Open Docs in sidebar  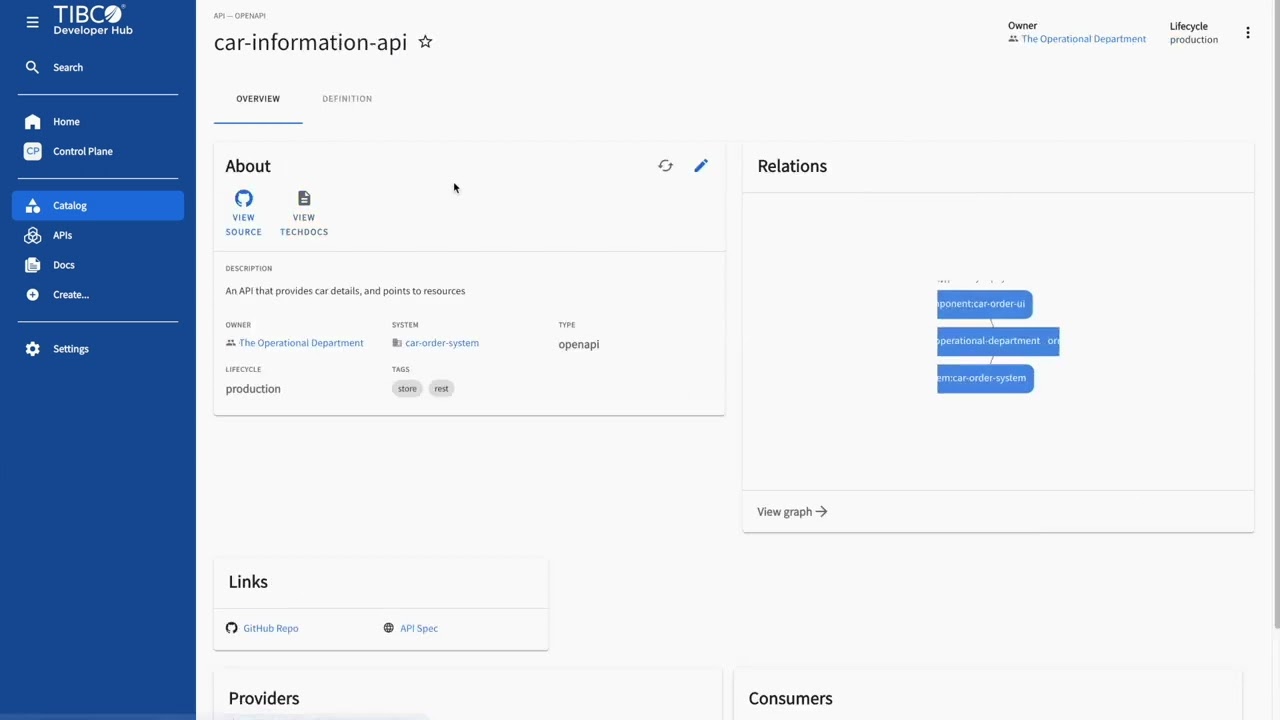(x=64, y=265)
